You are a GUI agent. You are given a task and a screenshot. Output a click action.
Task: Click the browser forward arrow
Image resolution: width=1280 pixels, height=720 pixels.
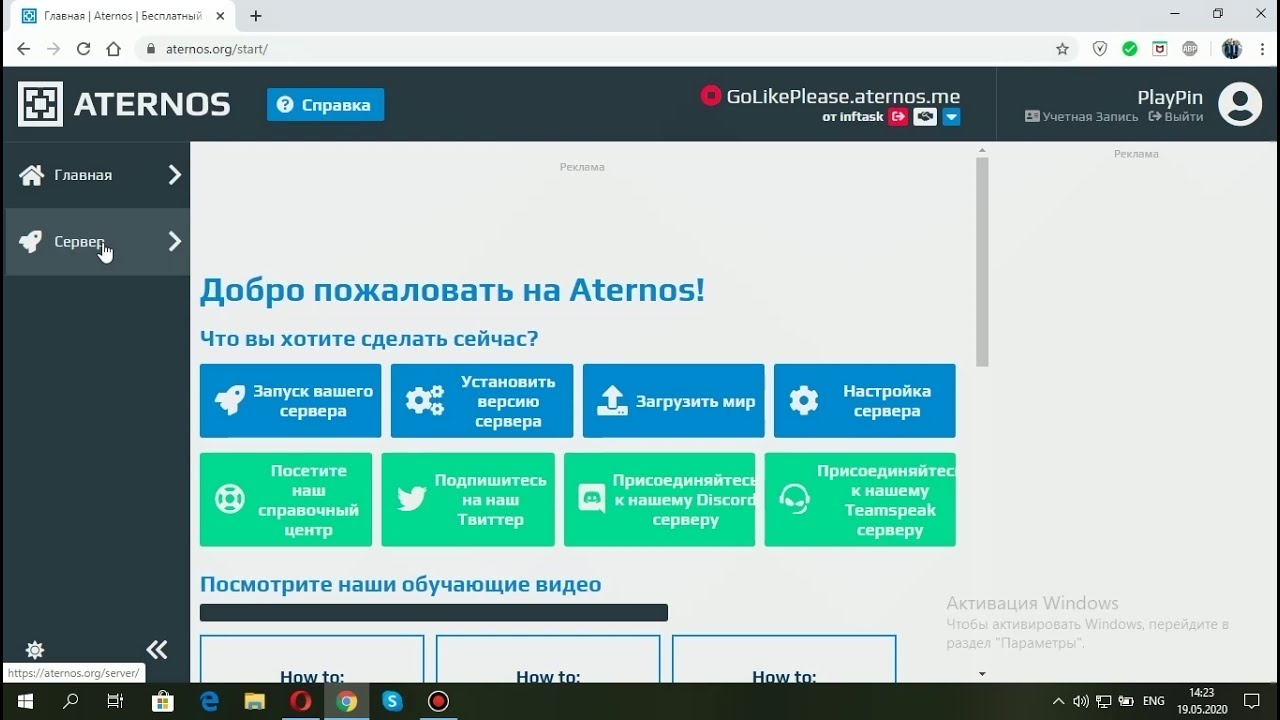(53, 48)
